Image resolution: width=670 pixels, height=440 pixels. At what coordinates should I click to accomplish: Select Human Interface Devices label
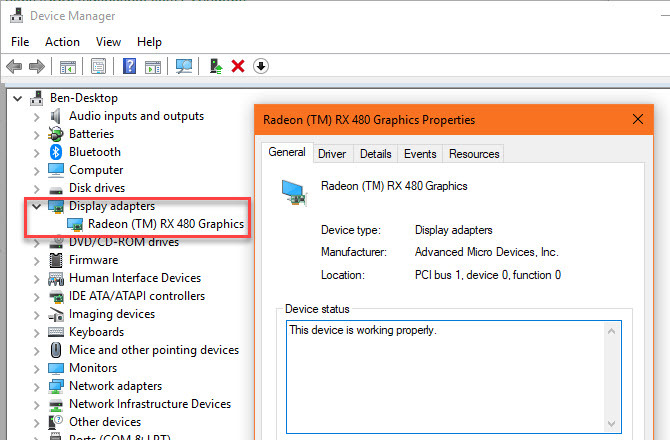135,278
